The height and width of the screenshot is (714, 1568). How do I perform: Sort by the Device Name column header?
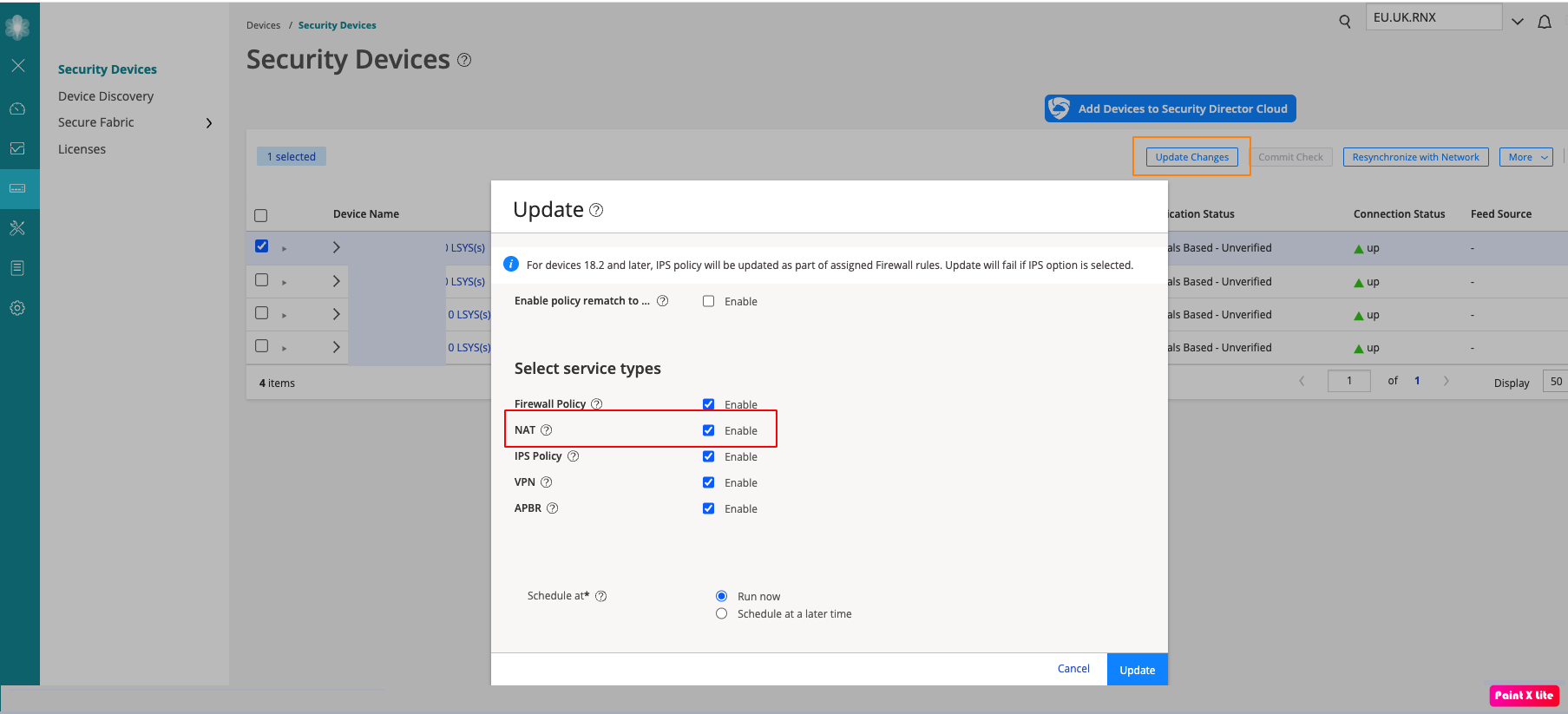tap(366, 214)
